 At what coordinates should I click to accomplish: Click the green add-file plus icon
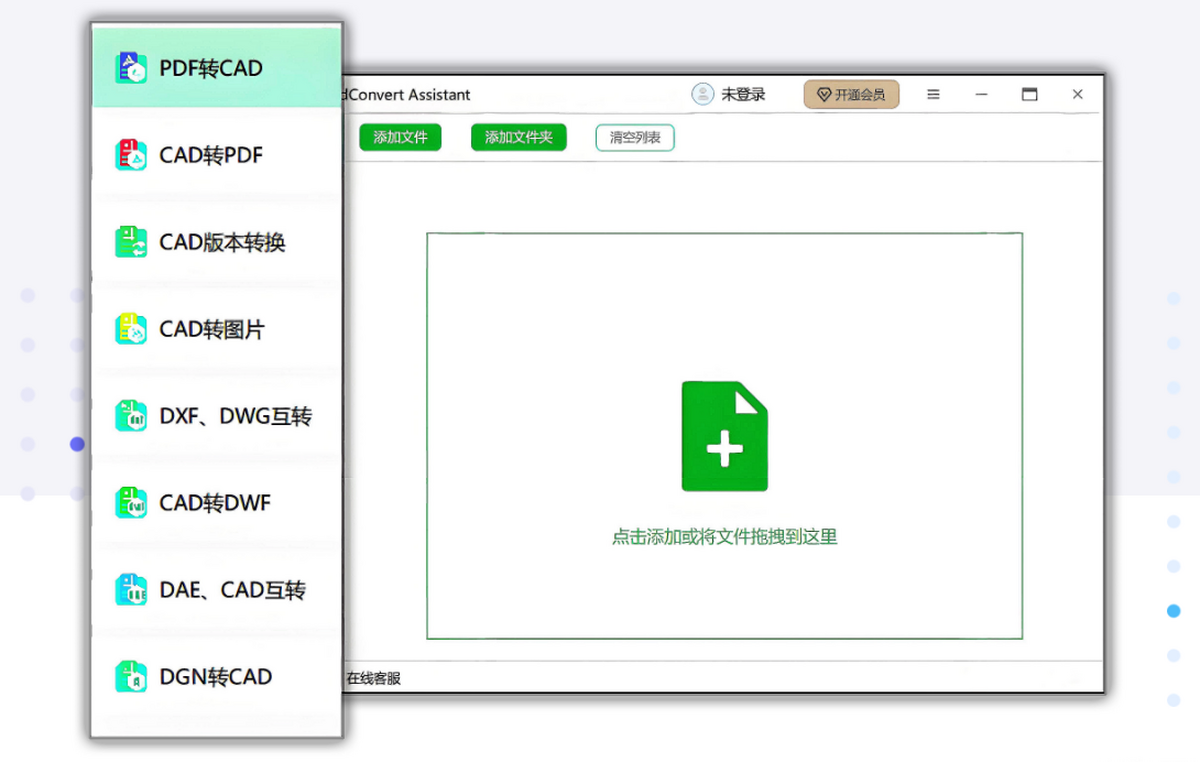click(x=724, y=436)
